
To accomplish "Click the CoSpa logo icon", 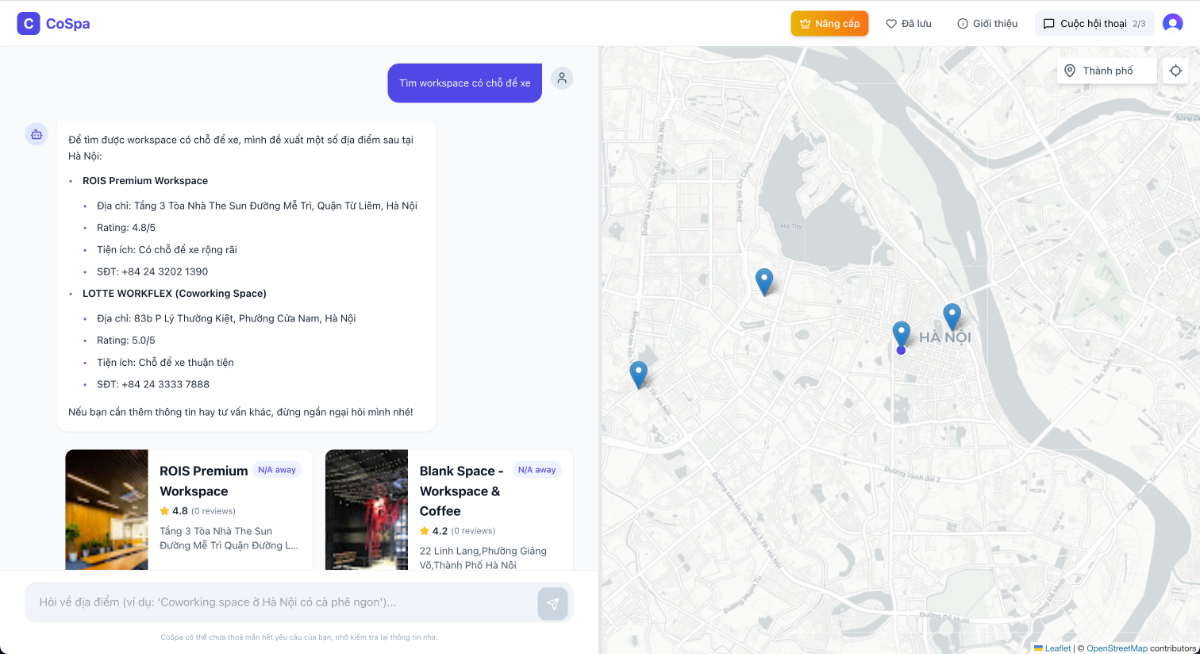I will pyautogui.click(x=27, y=22).
